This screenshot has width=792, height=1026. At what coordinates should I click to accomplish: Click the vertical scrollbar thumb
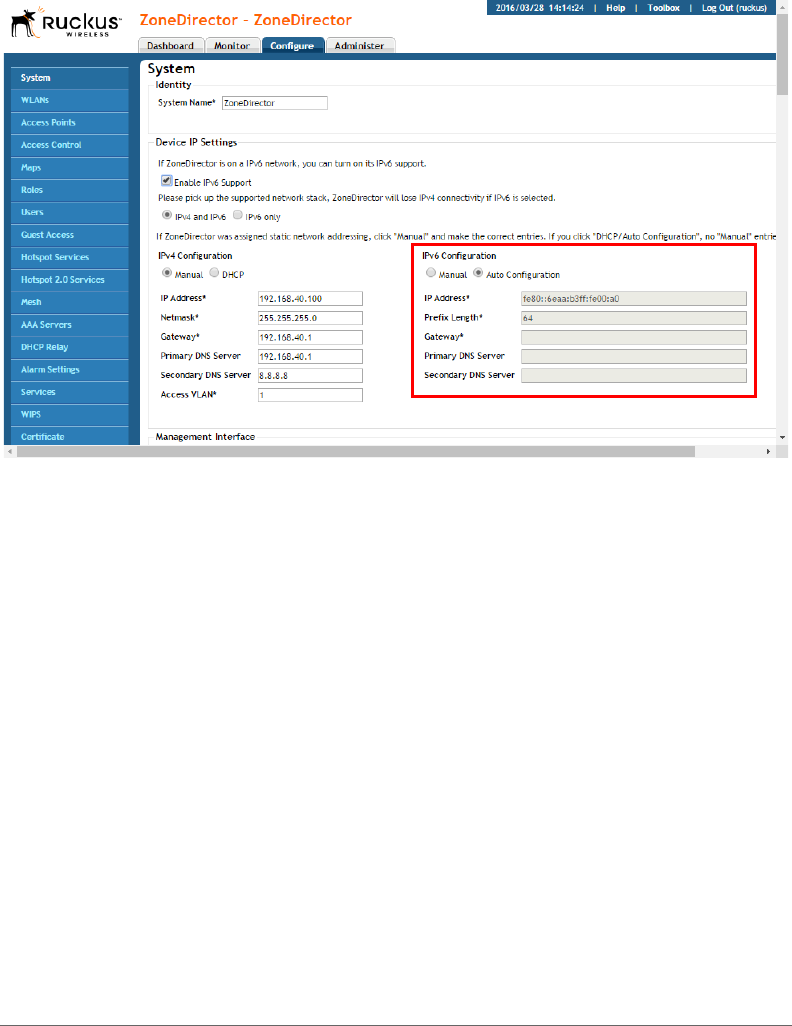pos(782,54)
